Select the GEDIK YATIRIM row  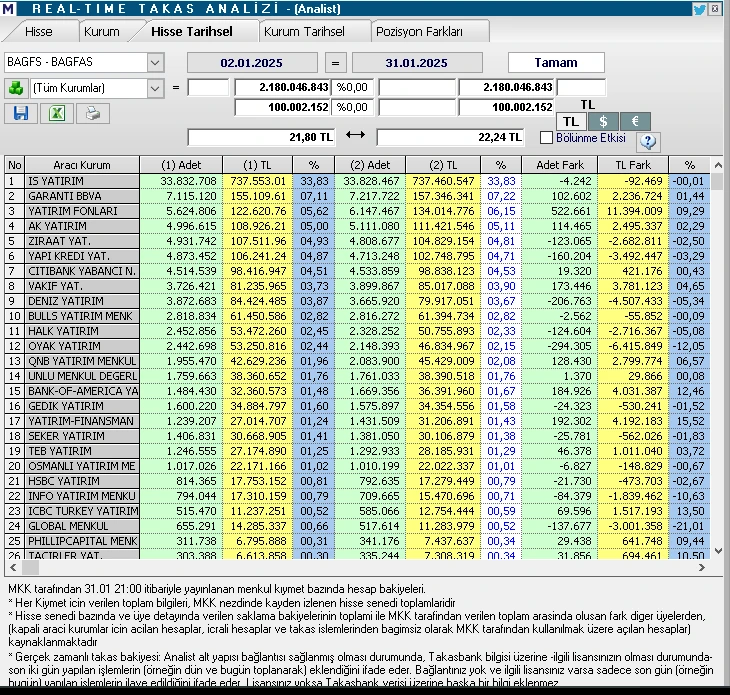coord(357,406)
